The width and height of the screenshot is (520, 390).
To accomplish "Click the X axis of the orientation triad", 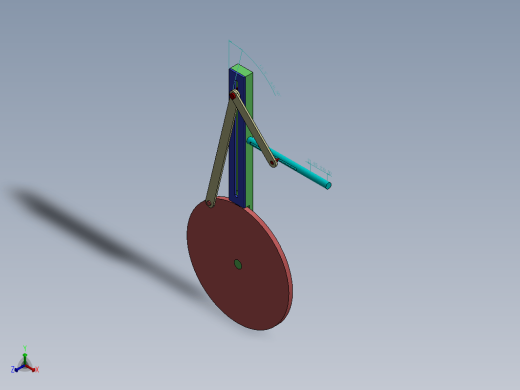I will click(x=31, y=368).
